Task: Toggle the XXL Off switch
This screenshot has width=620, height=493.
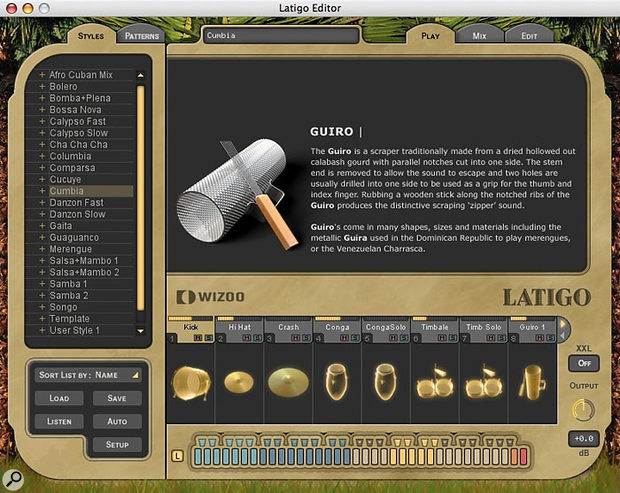Action: pos(584,363)
